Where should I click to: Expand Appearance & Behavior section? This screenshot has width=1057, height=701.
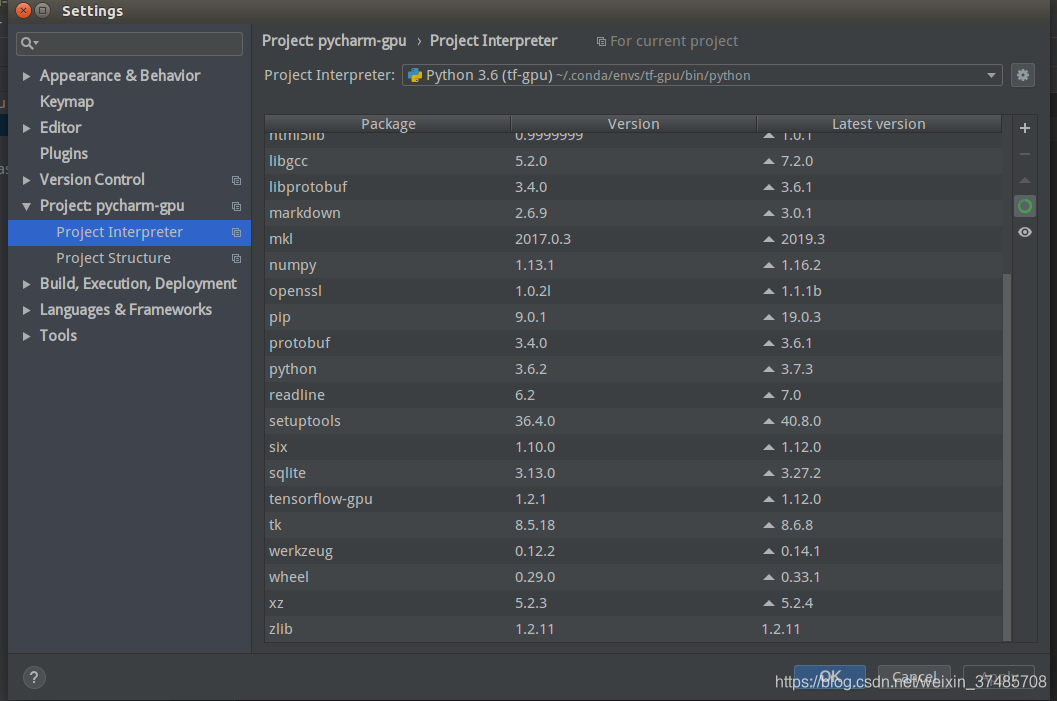tap(26, 76)
